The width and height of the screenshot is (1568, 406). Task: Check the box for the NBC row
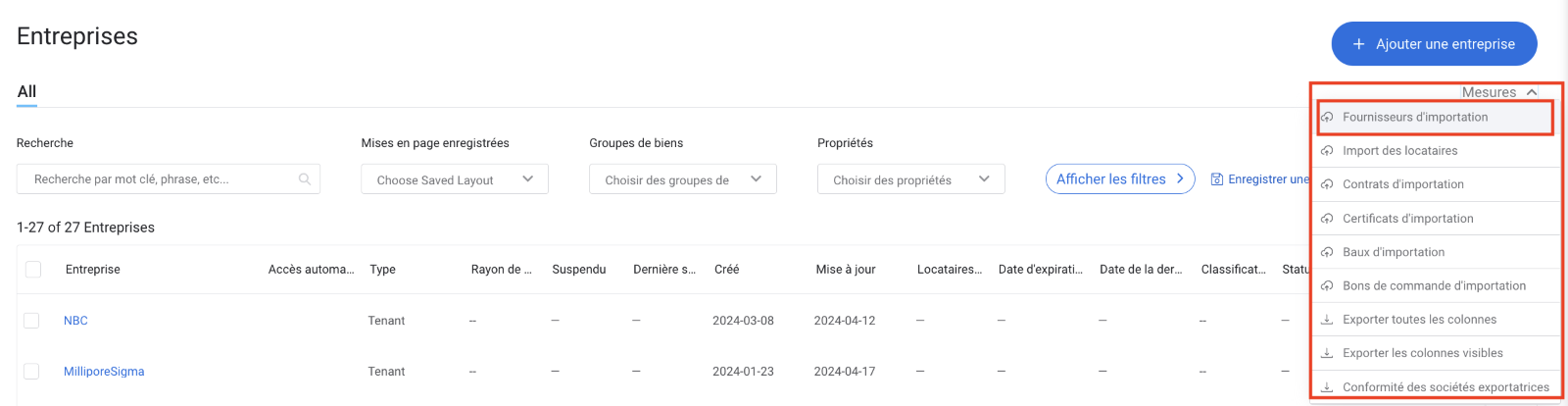click(31, 321)
